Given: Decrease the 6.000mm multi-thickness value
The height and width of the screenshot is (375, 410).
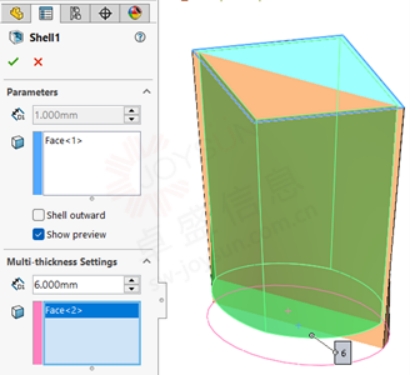Looking at the screenshot, I should click(x=132, y=289).
